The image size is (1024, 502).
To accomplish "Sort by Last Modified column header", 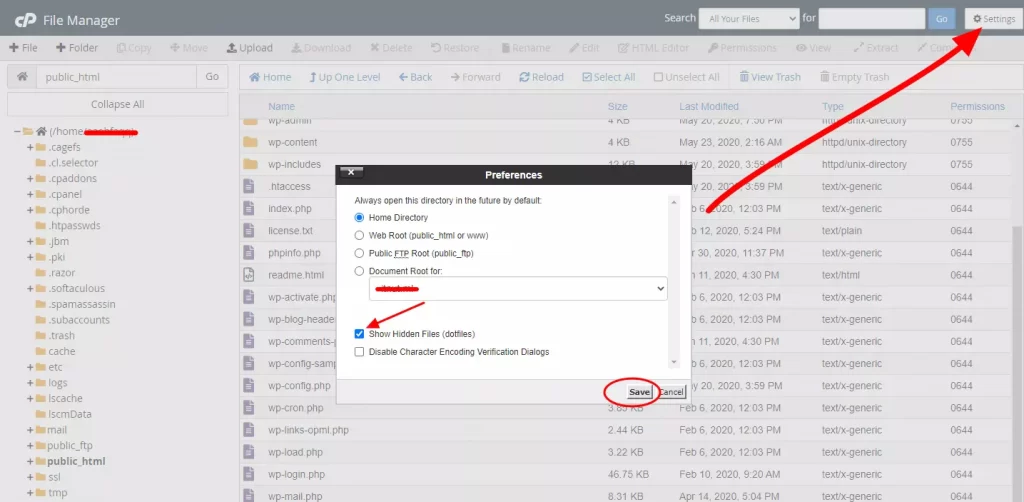I will pyautogui.click(x=709, y=106).
